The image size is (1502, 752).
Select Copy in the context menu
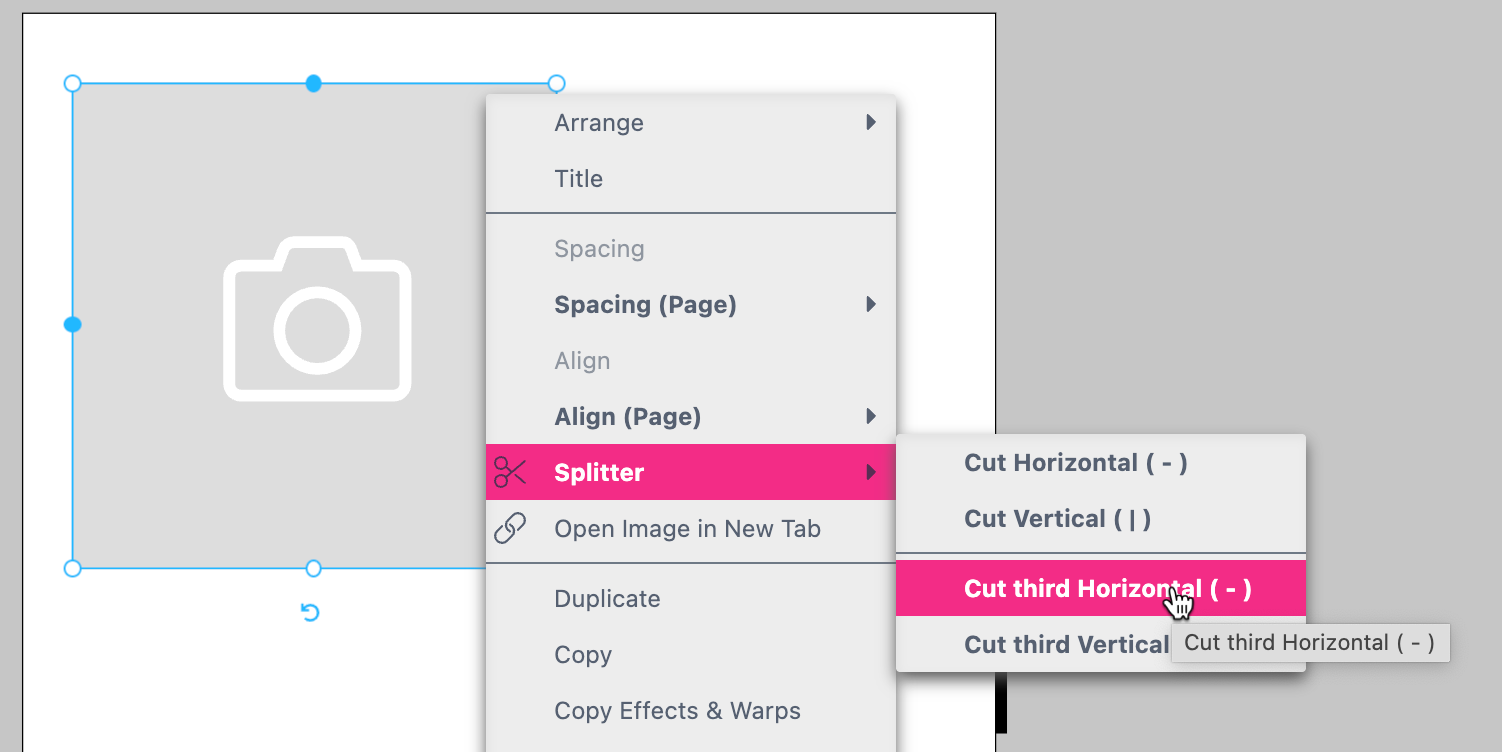[x=583, y=654]
